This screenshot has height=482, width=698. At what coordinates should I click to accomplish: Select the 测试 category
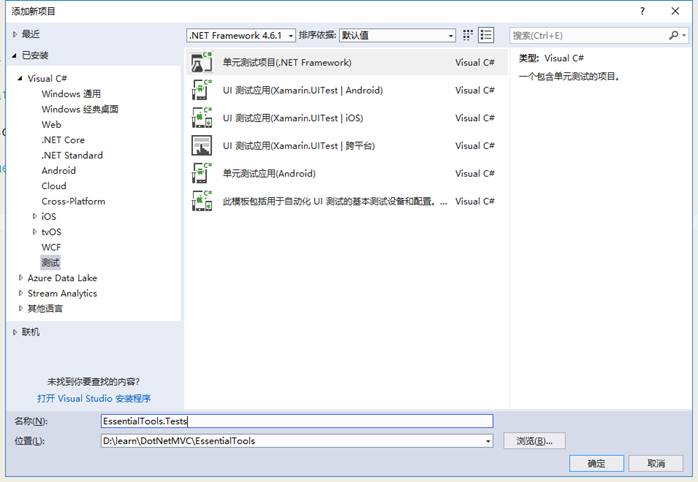point(50,263)
